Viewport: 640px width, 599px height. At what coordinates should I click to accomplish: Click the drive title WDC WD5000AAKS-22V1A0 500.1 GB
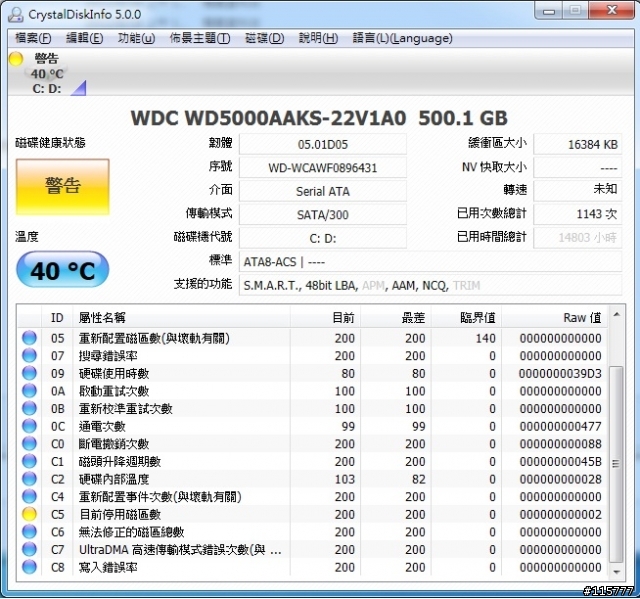point(319,118)
